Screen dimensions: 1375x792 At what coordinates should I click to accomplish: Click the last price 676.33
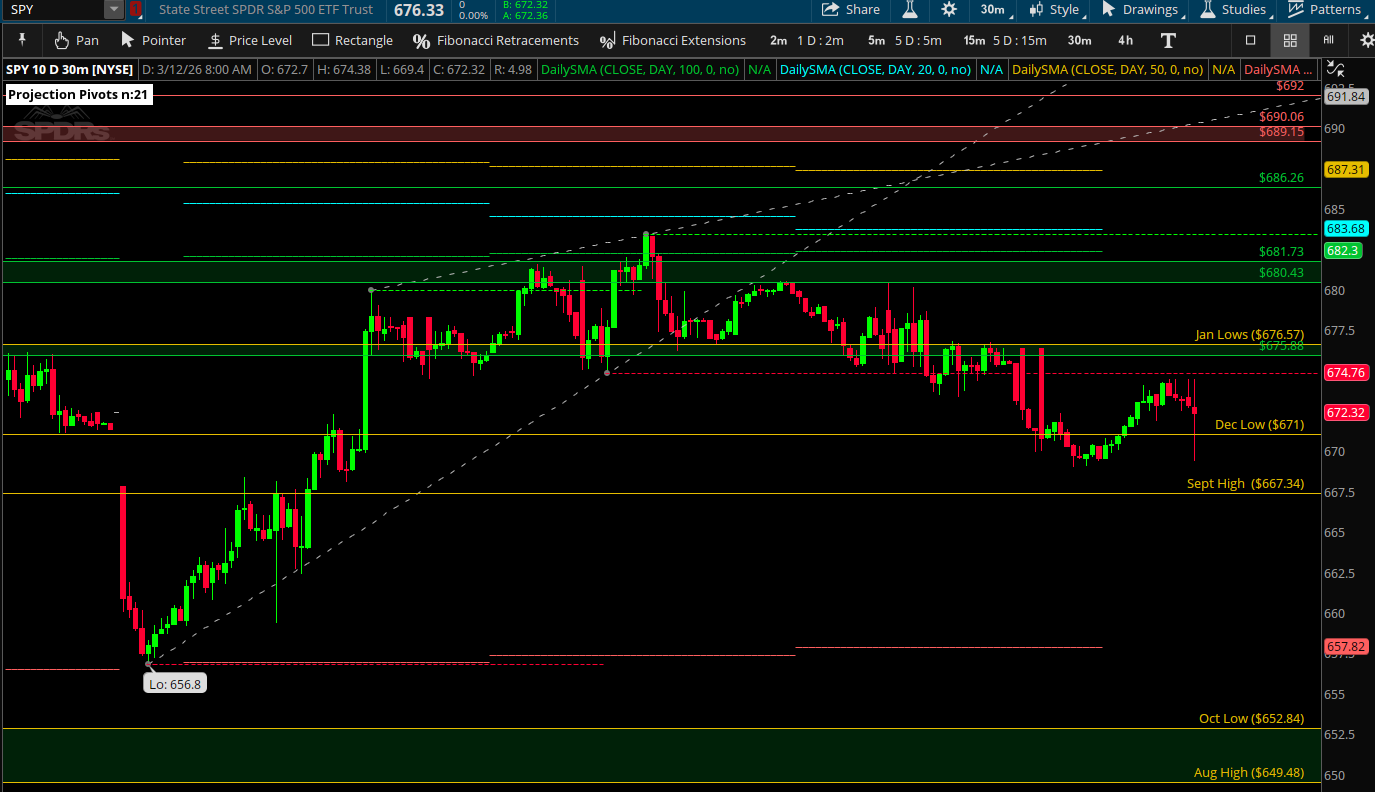pyautogui.click(x=419, y=10)
